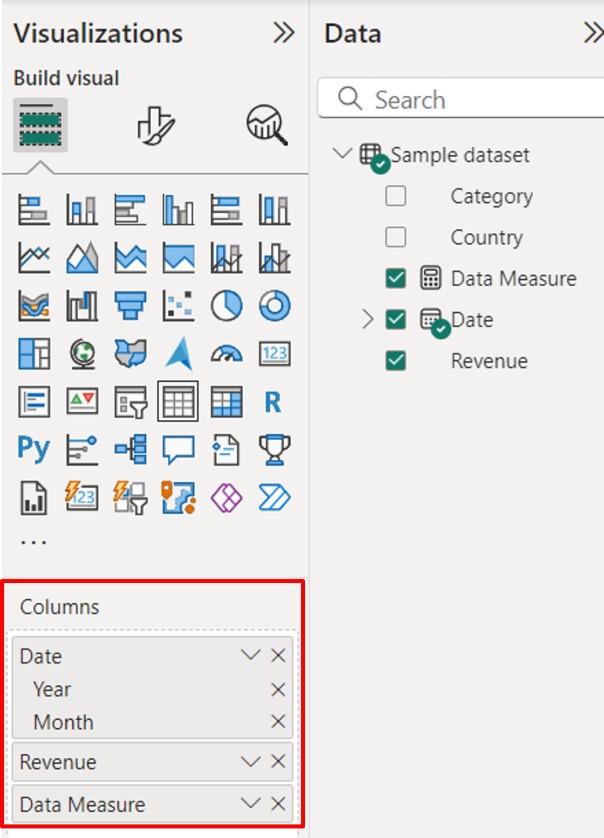This screenshot has height=838, width=604.
Task: Check the Category field checkbox
Action: click(396, 196)
